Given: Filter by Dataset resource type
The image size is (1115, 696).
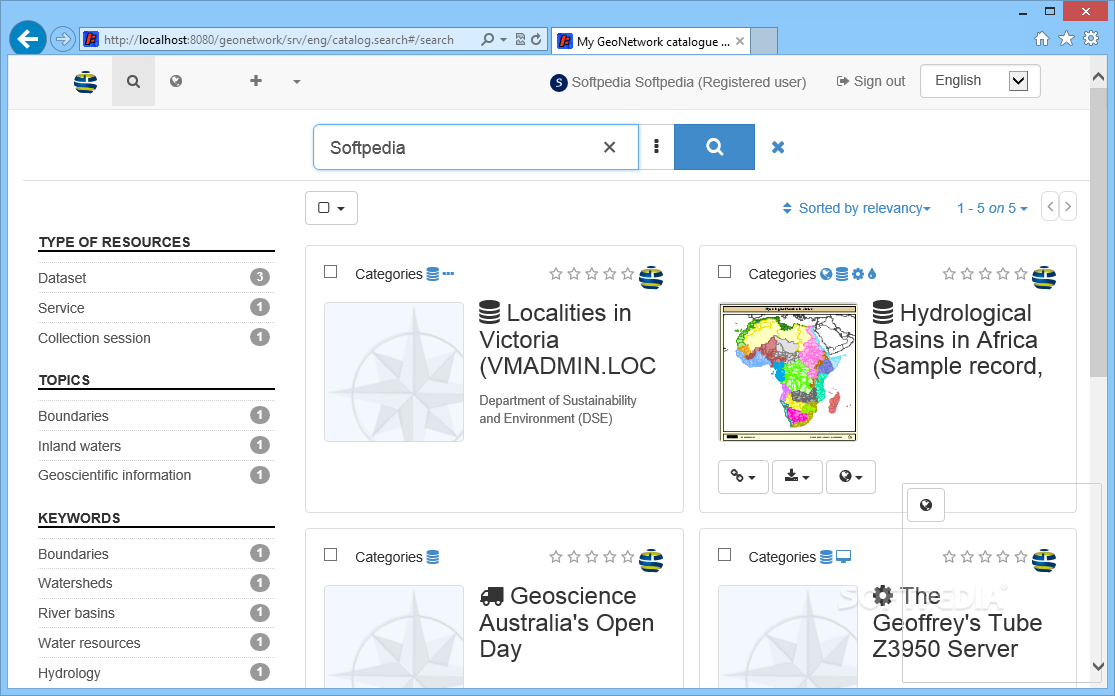Looking at the screenshot, I should coord(155,278).
